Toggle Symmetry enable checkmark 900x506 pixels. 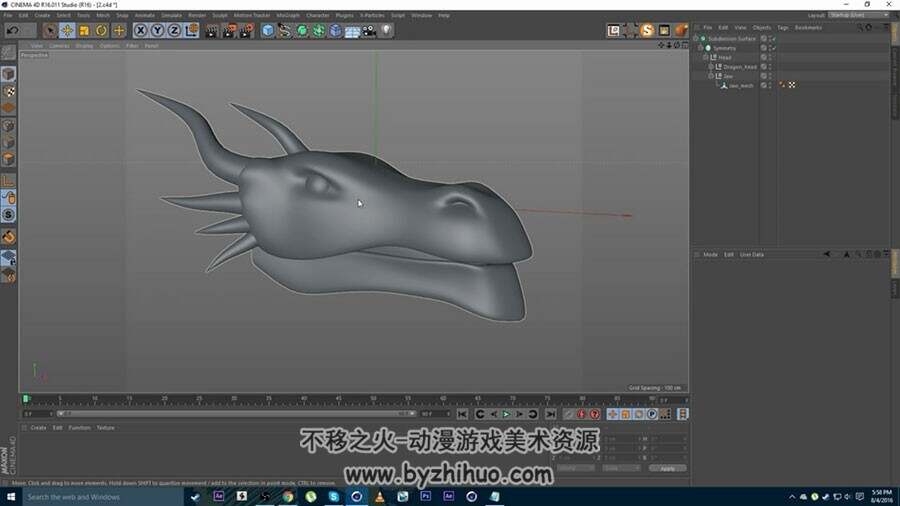point(773,48)
